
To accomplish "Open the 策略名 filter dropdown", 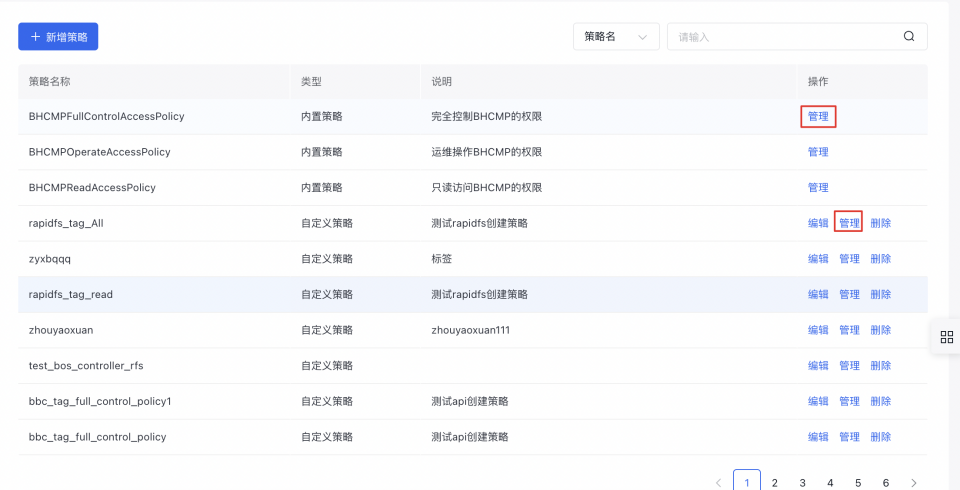I will (616, 37).
